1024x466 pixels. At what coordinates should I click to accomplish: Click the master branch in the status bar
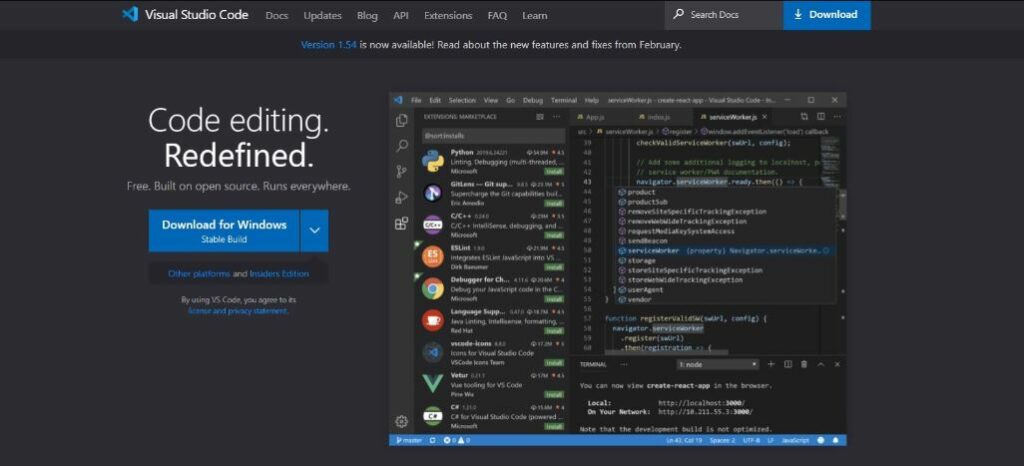[409, 441]
